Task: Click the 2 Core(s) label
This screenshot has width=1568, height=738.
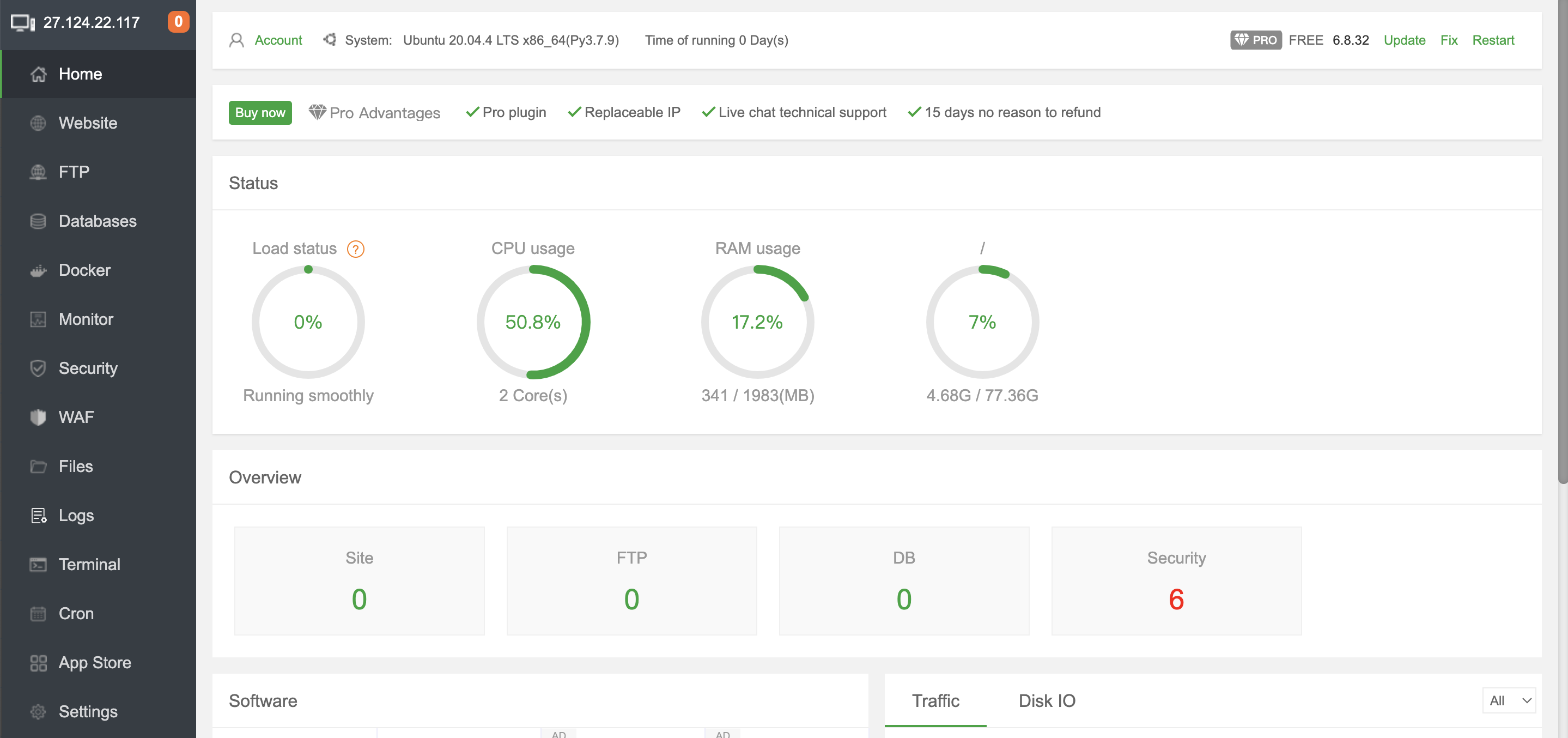Action: tap(533, 395)
